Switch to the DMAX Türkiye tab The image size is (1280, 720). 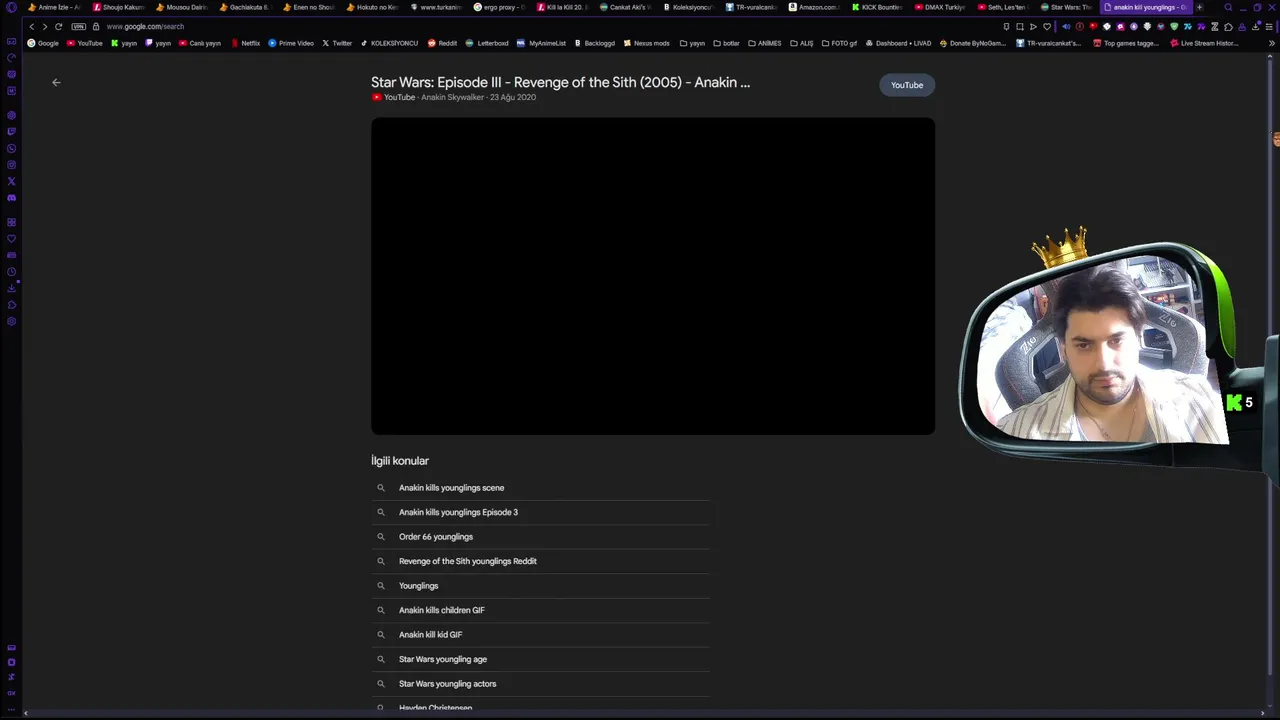[x=941, y=7]
